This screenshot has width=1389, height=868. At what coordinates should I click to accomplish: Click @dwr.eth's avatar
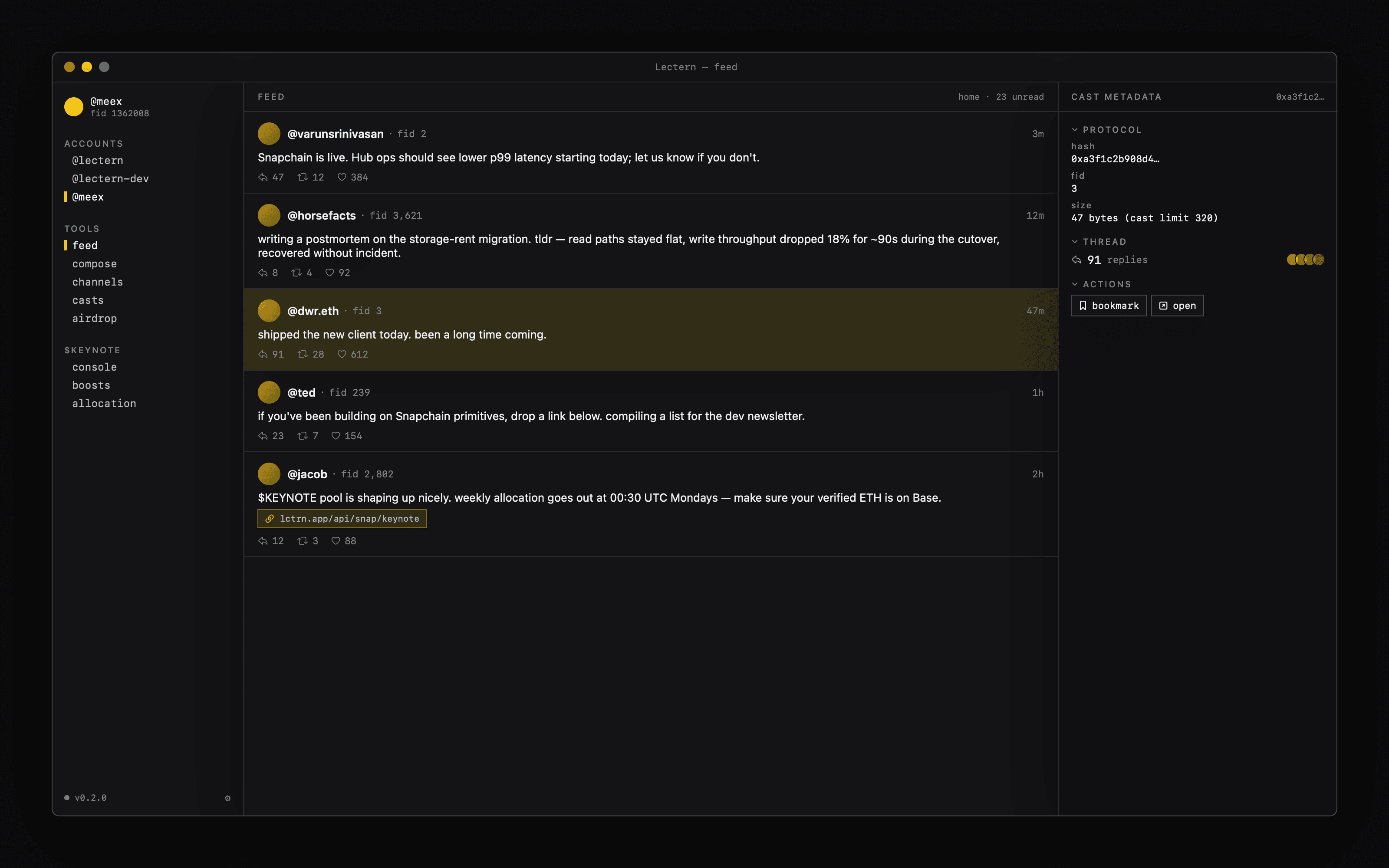pos(269,311)
